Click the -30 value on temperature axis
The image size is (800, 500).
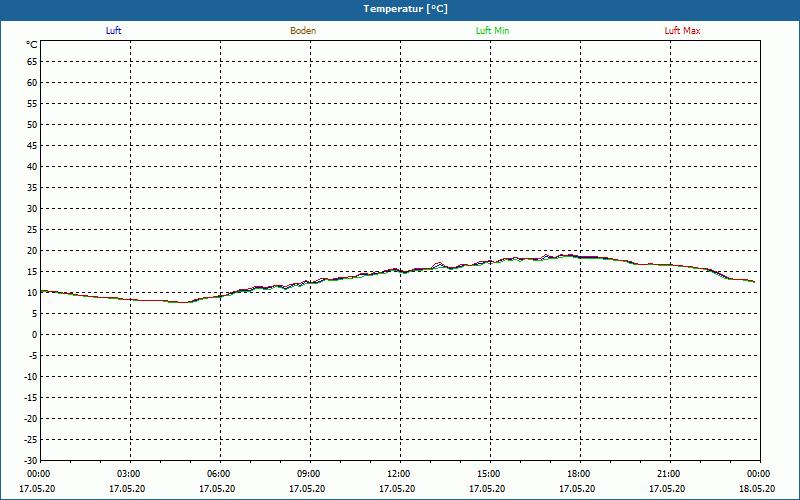click(x=31, y=461)
